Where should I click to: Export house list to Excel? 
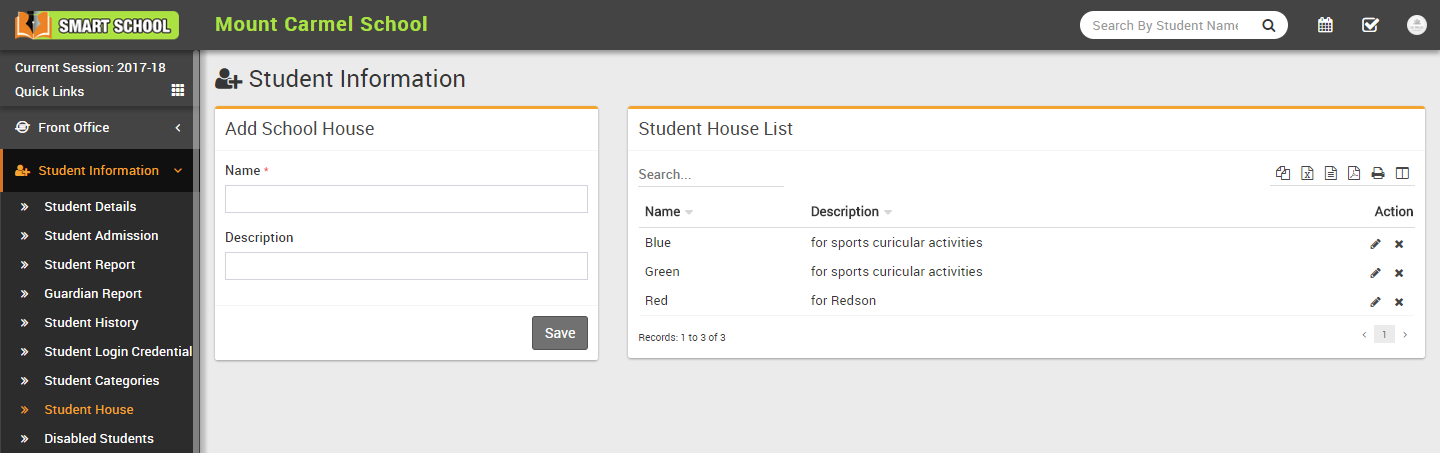tap(1307, 173)
